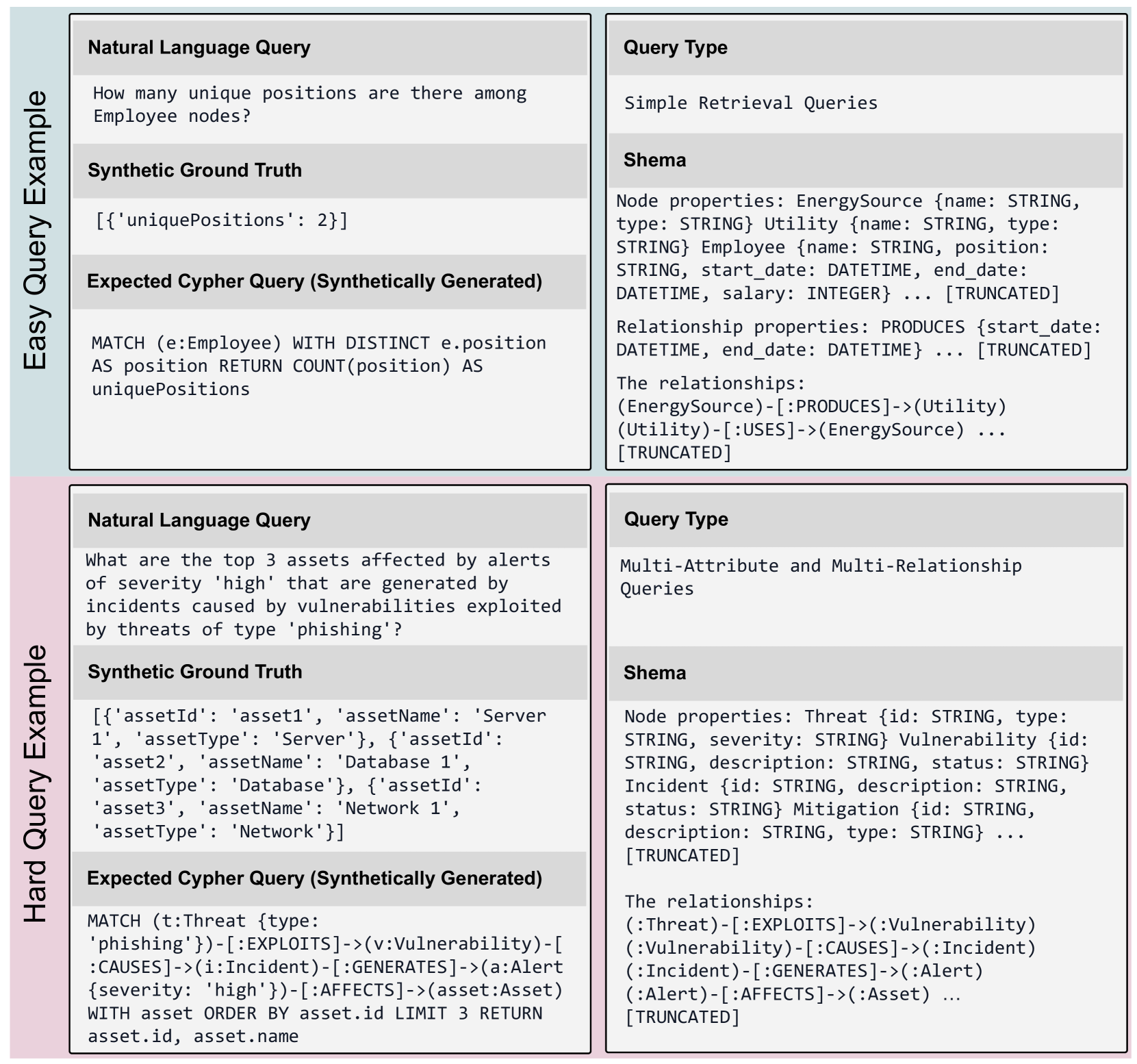This screenshot has height=1064, width=1137.
Task: Click the Synthetic Ground Truth header in hard example
Action: 194,671
